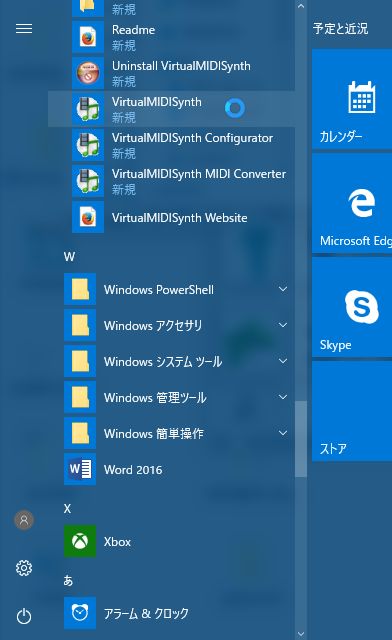Click app list scrollbar up arrow
392x640 pixels.
pos(301,6)
